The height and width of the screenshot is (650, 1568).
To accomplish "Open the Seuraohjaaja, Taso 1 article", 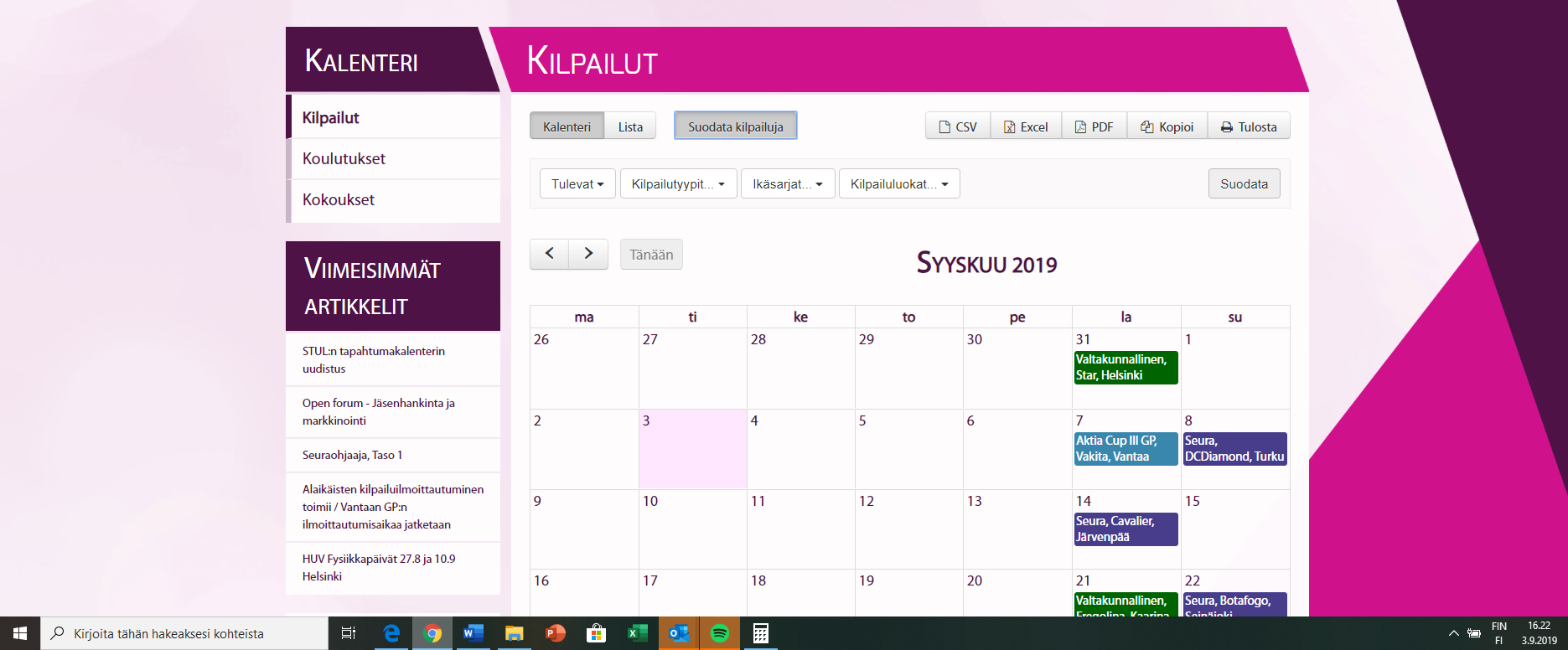I will click(352, 455).
